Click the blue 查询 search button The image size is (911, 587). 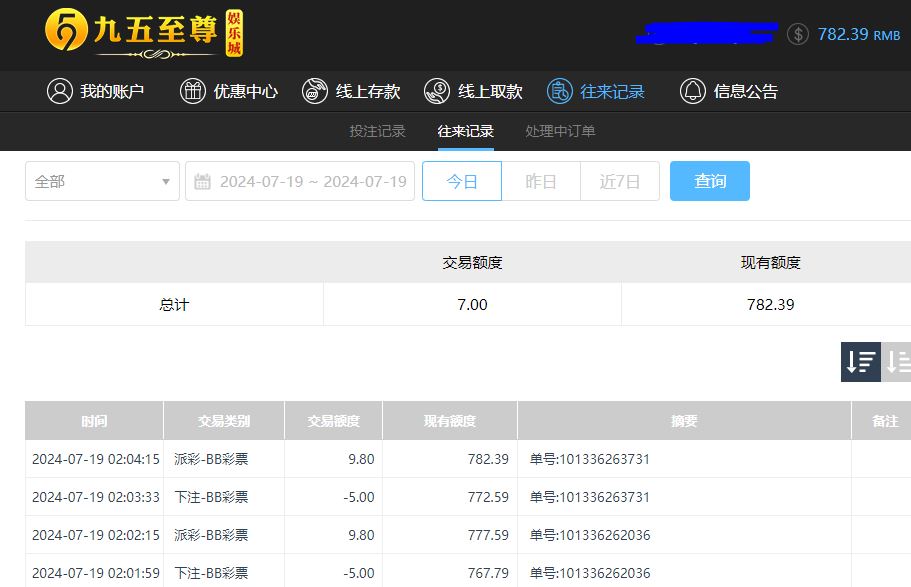710,181
